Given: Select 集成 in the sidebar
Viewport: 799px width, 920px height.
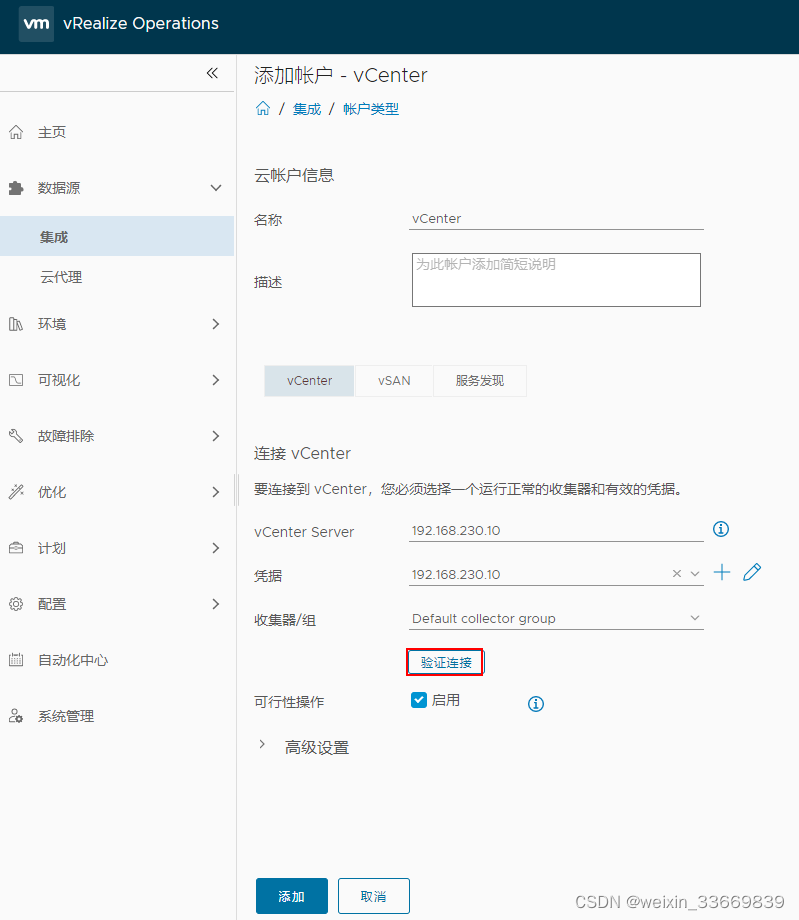Looking at the screenshot, I should (117, 236).
